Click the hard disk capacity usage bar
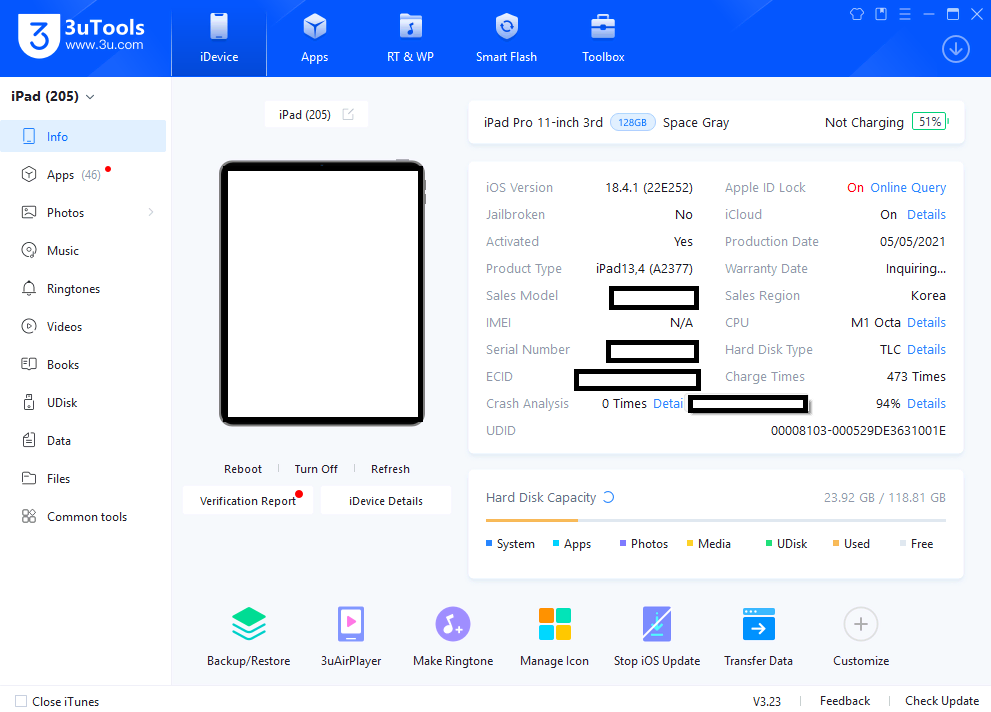Viewport: 991px width, 712px height. 715,520
